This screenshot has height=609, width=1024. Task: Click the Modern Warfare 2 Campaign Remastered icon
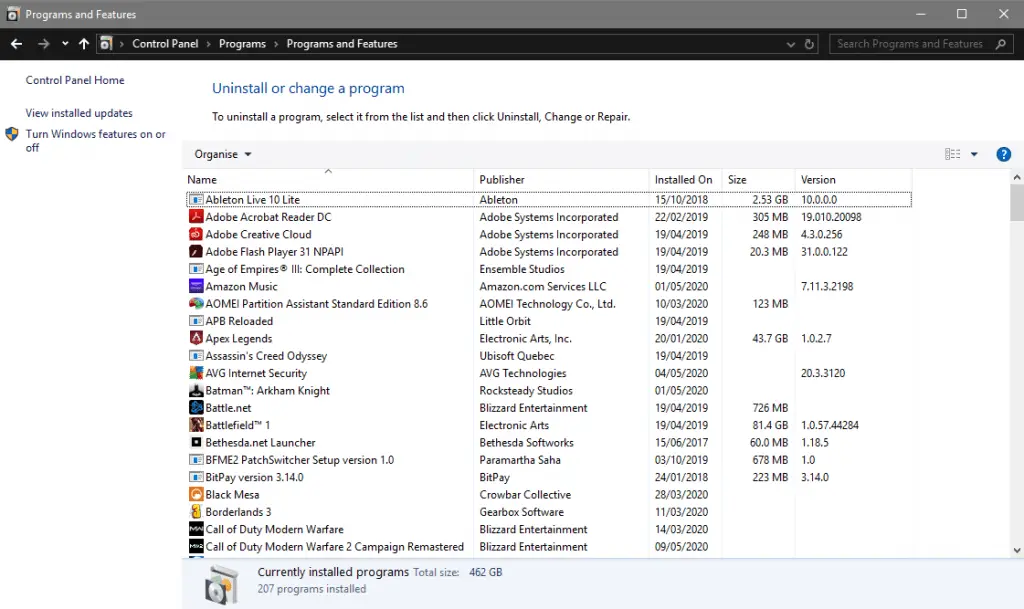click(x=196, y=546)
